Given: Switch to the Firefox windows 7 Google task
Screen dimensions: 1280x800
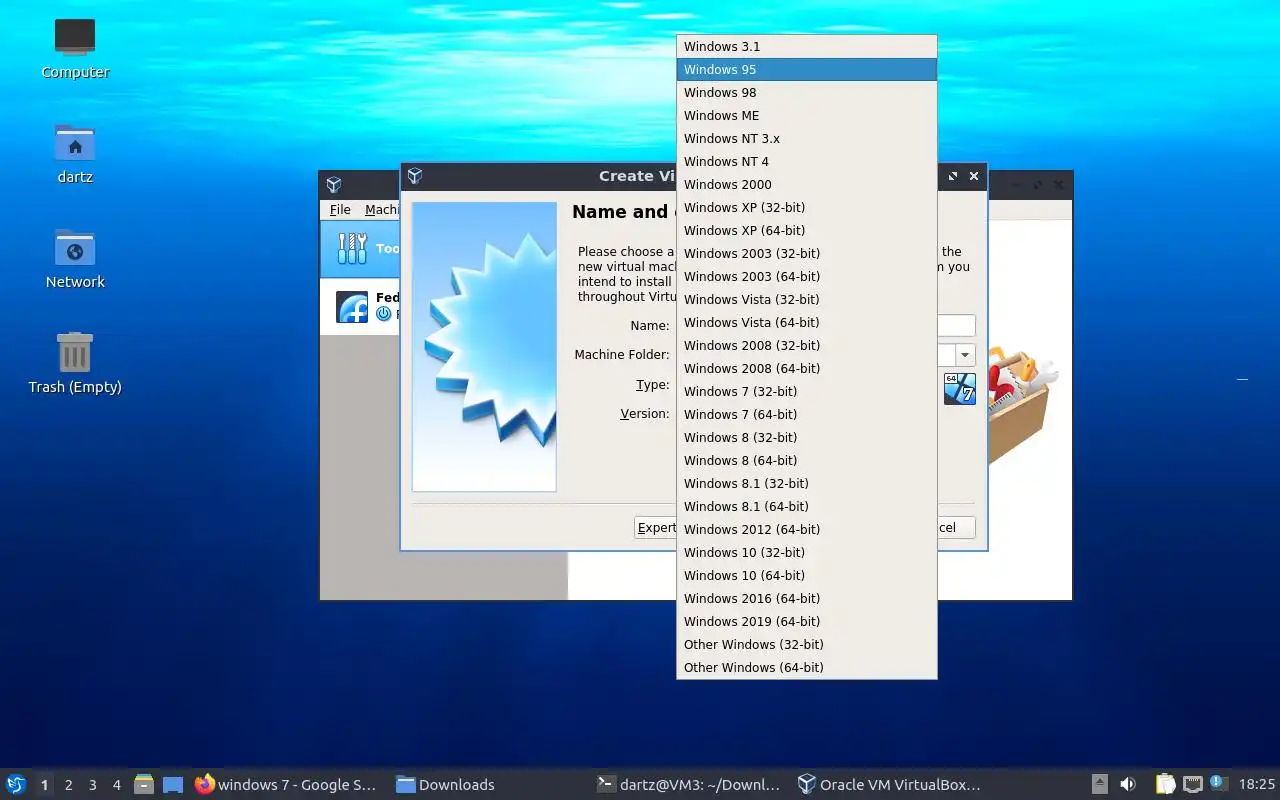Looking at the screenshot, I should [286, 784].
